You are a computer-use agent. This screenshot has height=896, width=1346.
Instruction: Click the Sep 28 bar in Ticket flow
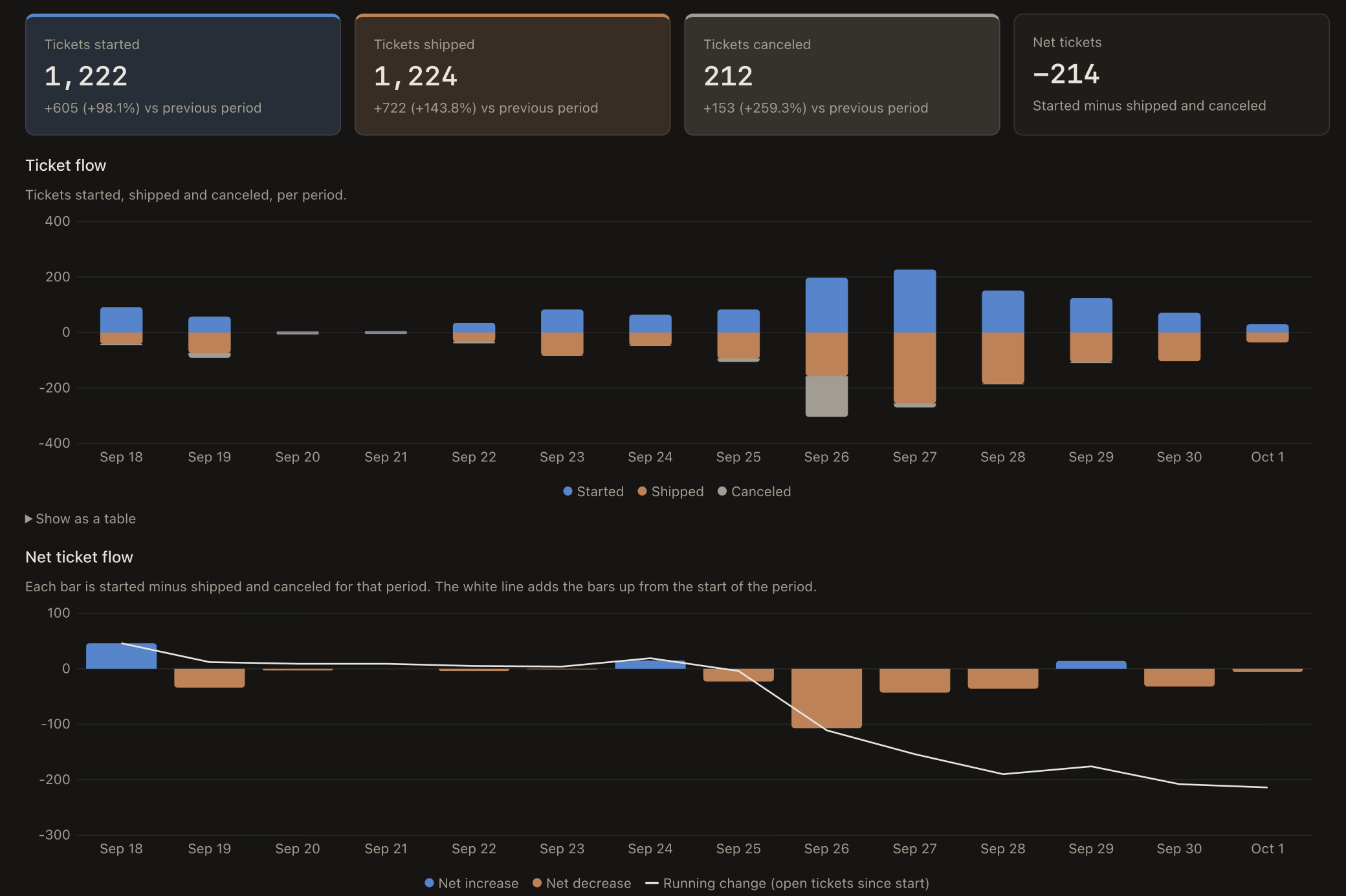coord(1003,338)
